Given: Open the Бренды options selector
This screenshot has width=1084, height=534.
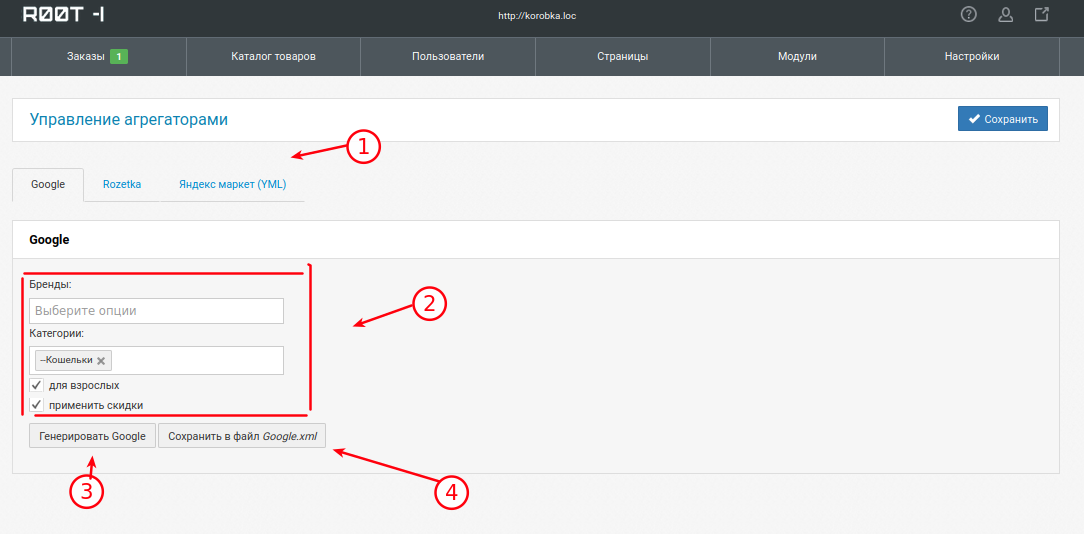Looking at the screenshot, I should pyautogui.click(x=156, y=311).
